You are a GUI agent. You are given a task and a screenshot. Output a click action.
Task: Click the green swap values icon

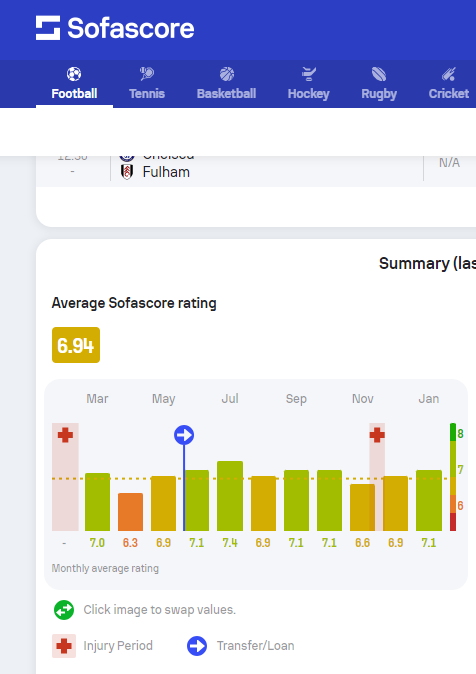[x=64, y=610]
